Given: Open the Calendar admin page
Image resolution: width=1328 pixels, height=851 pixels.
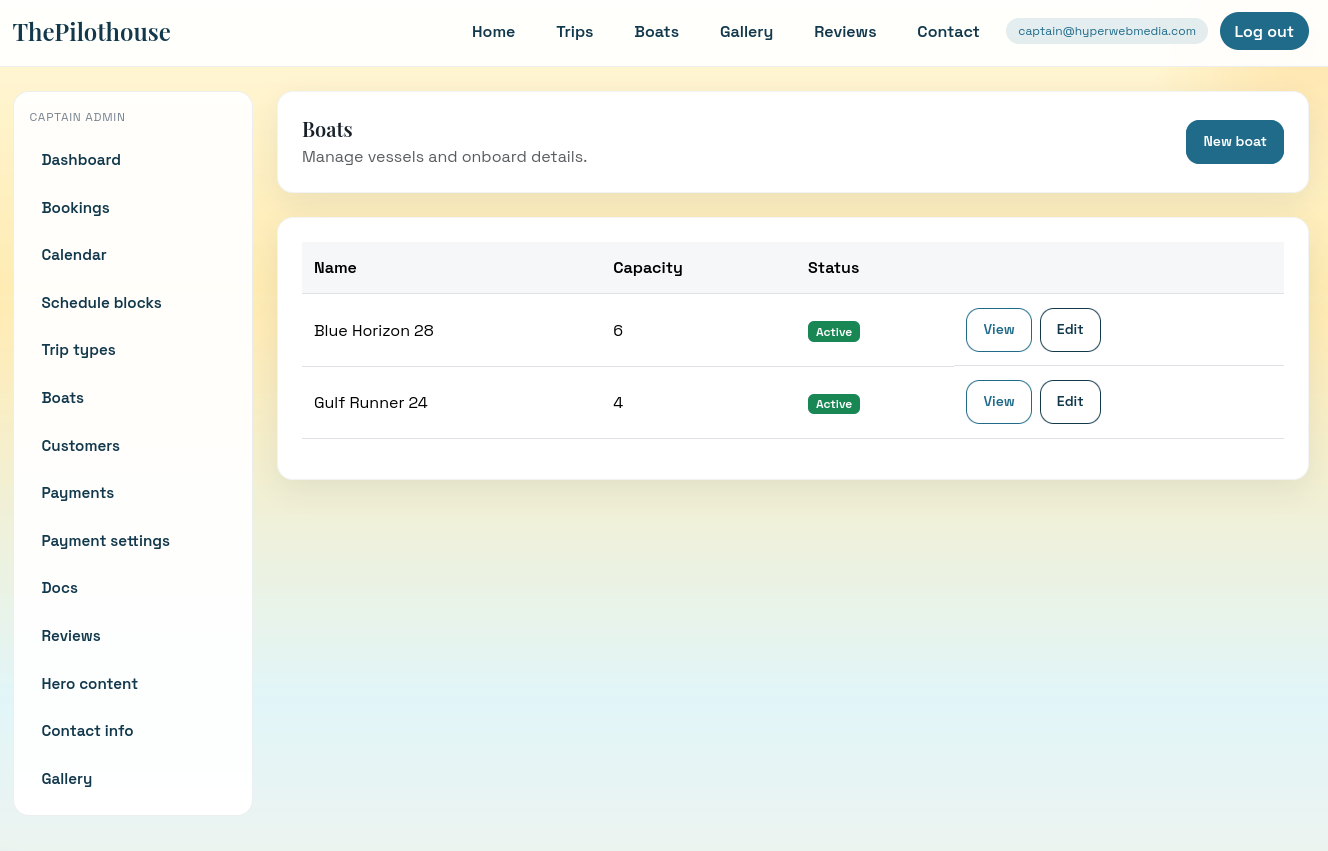Looking at the screenshot, I should (74, 255).
